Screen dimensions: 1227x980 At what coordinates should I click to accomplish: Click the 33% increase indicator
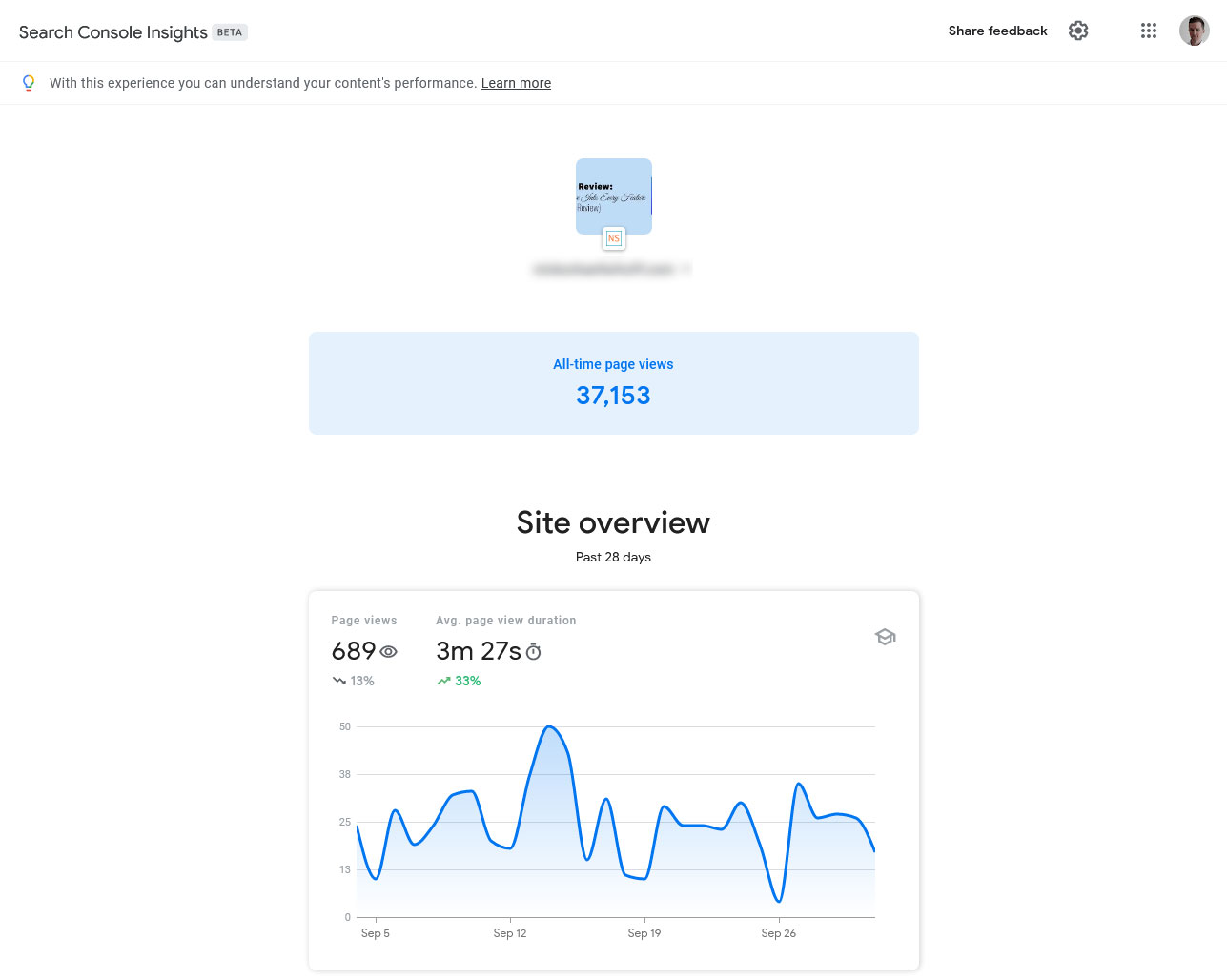click(459, 681)
